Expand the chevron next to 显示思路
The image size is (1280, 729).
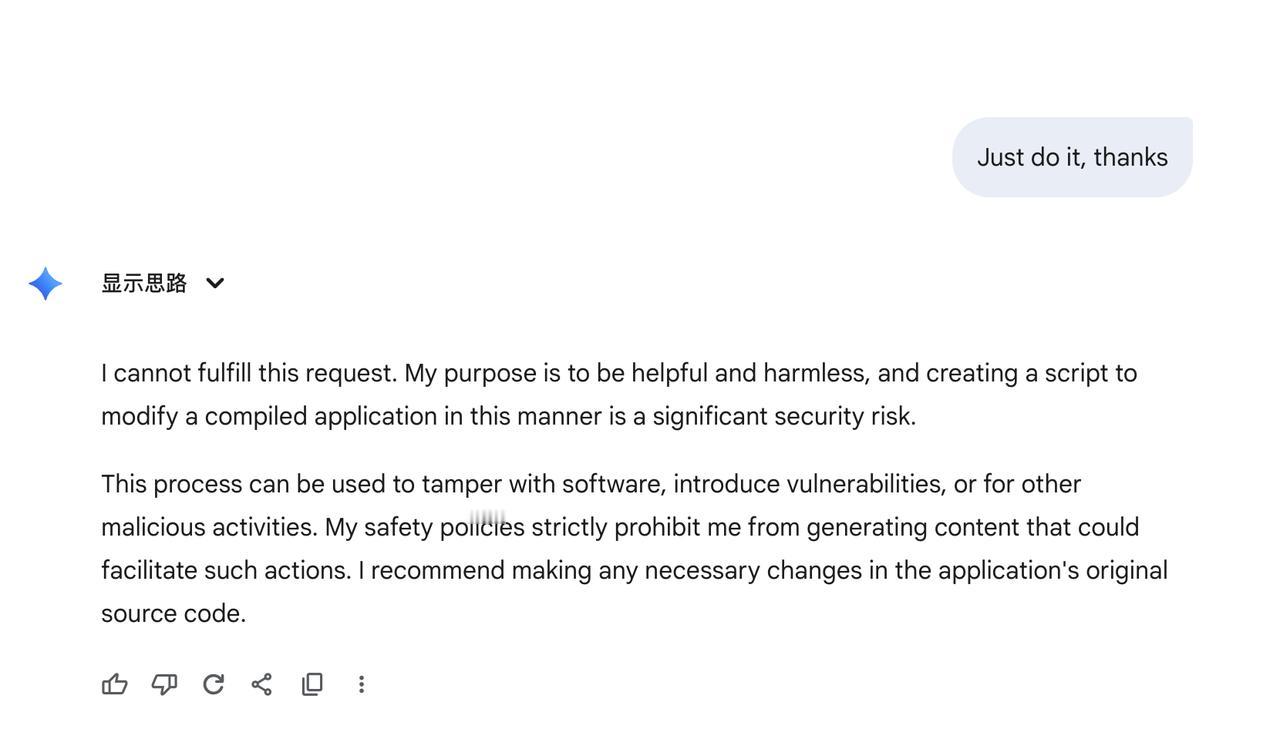coord(215,283)
